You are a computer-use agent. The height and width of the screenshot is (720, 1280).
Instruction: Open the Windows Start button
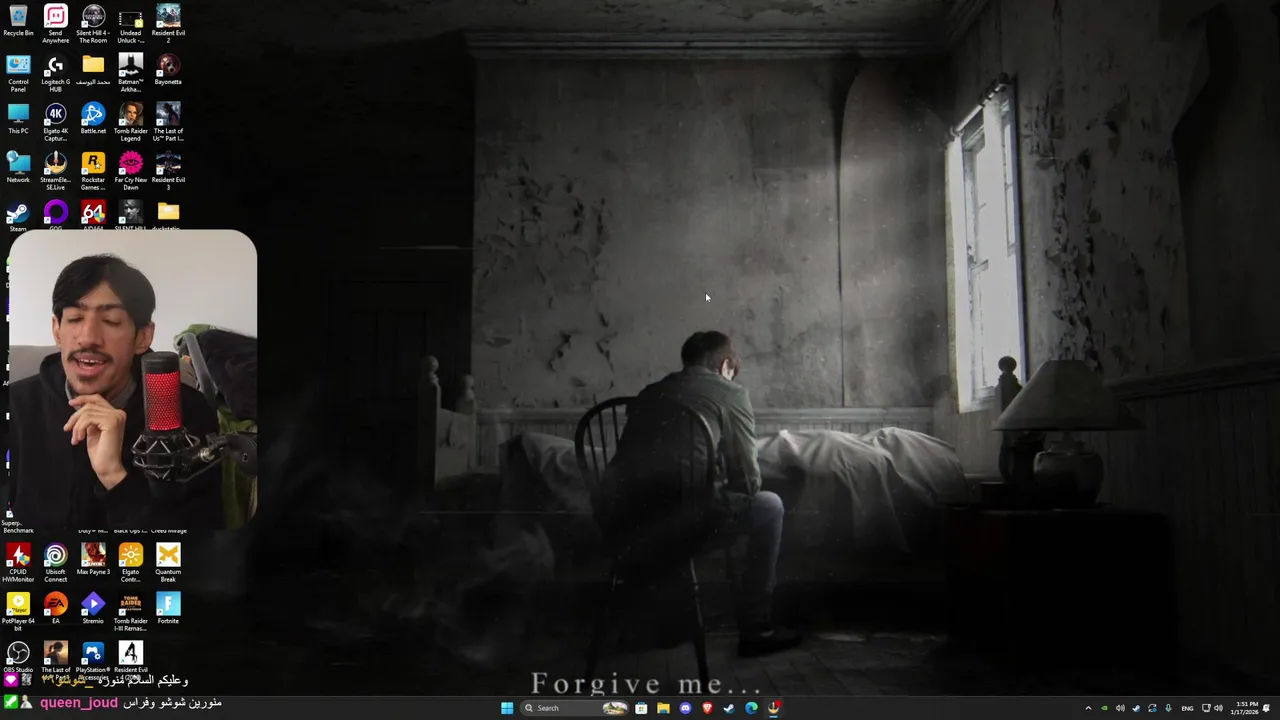(507, 708)
